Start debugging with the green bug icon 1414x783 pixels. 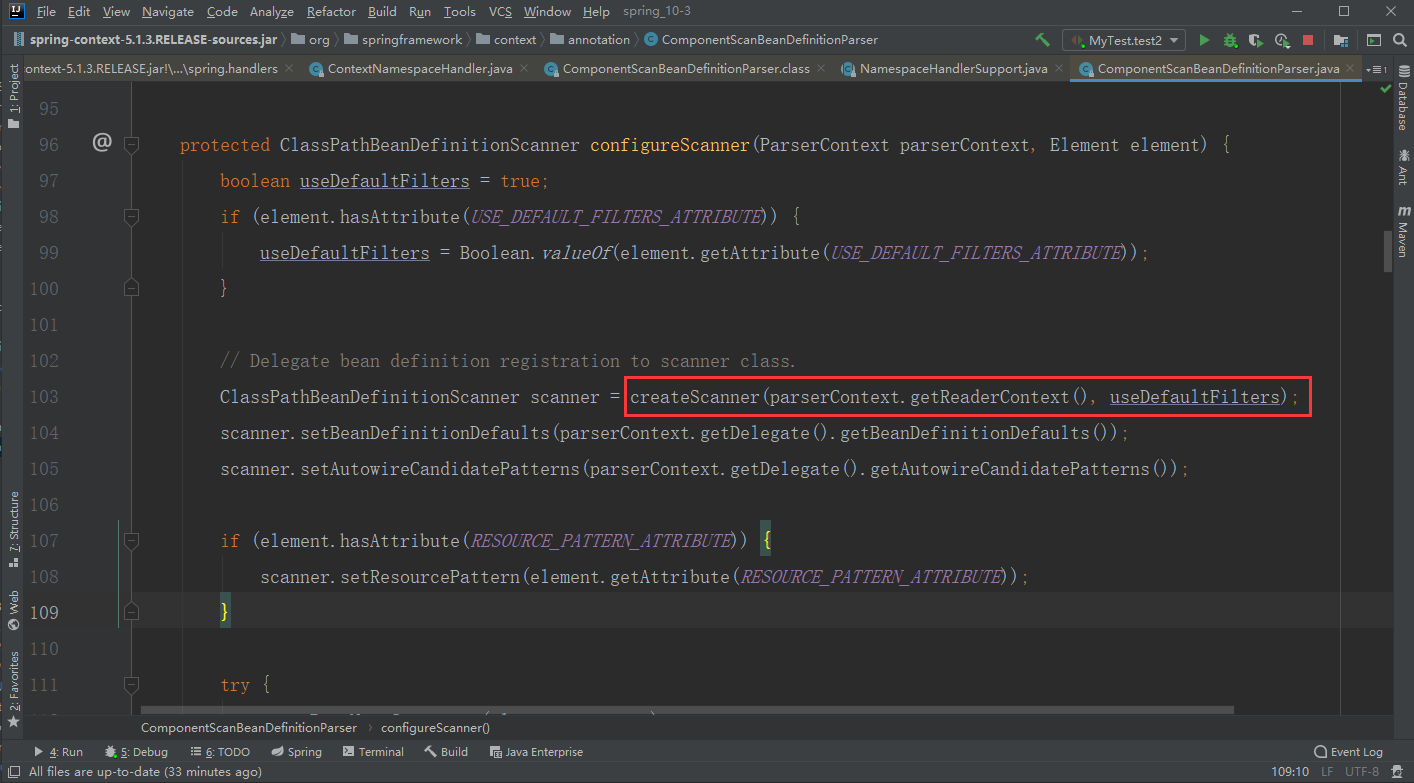[x=1230, y=40]
